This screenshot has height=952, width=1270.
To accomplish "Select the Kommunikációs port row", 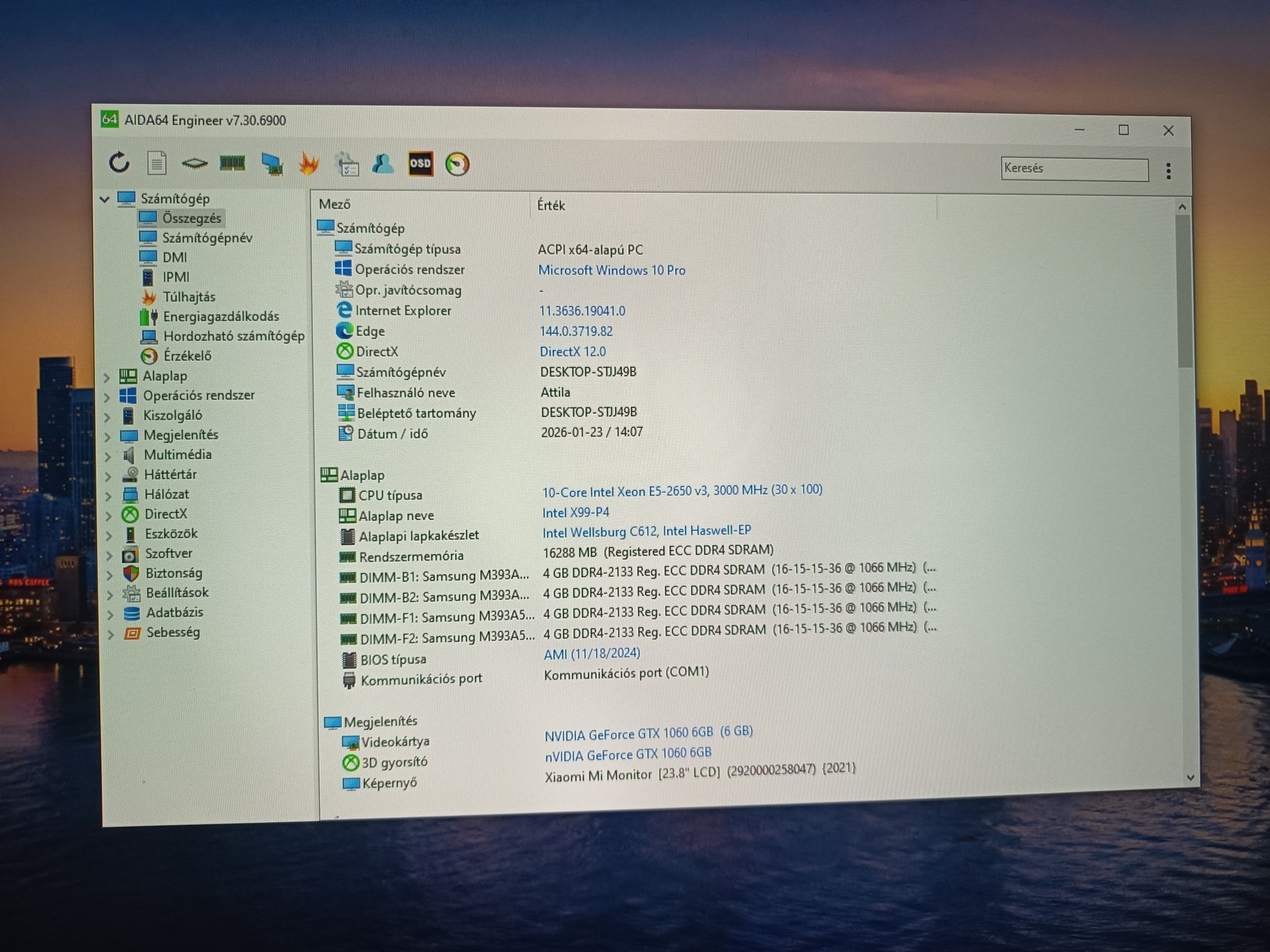I will pos(528,676).
